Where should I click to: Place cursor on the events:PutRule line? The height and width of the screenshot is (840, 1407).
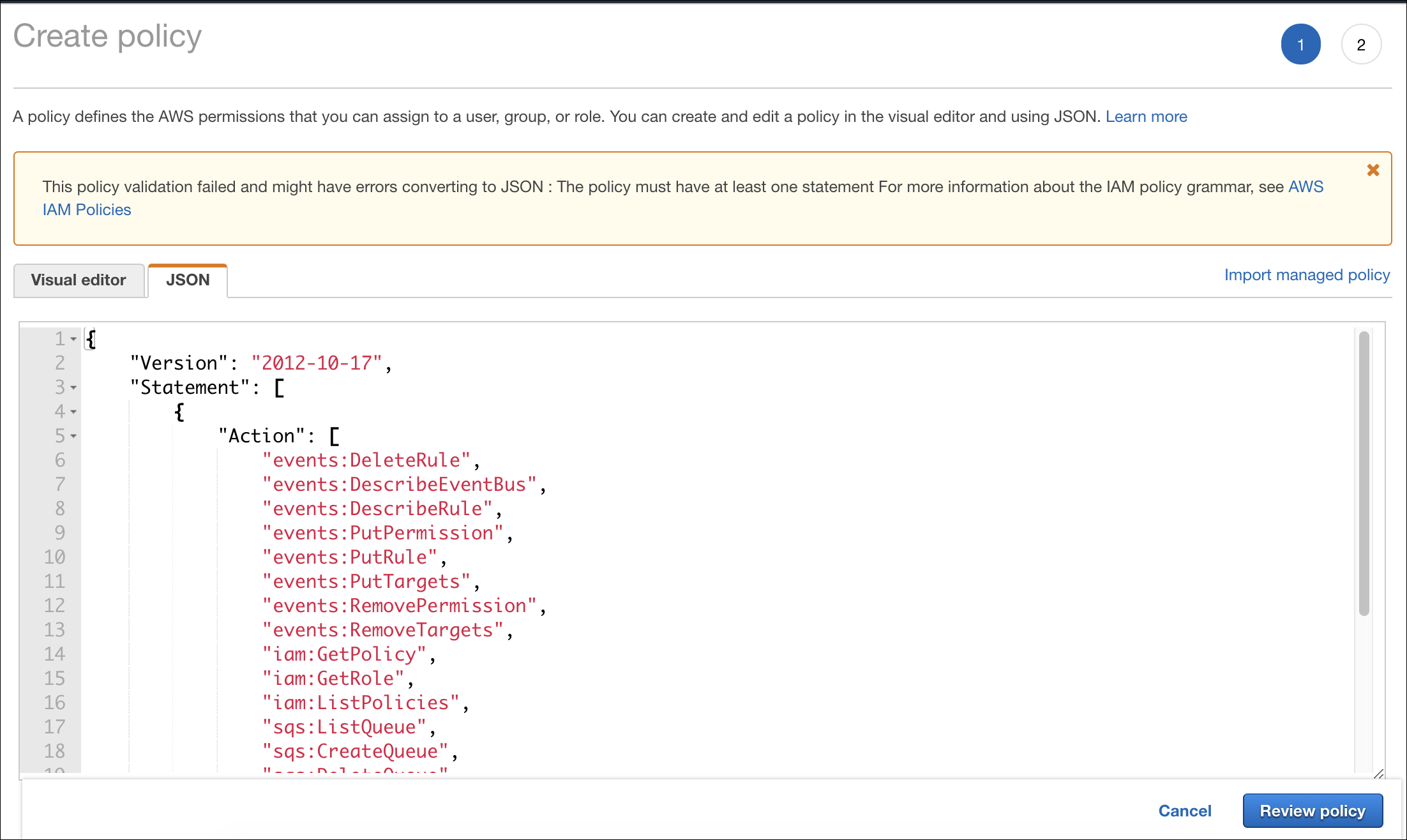click(350, 557)
